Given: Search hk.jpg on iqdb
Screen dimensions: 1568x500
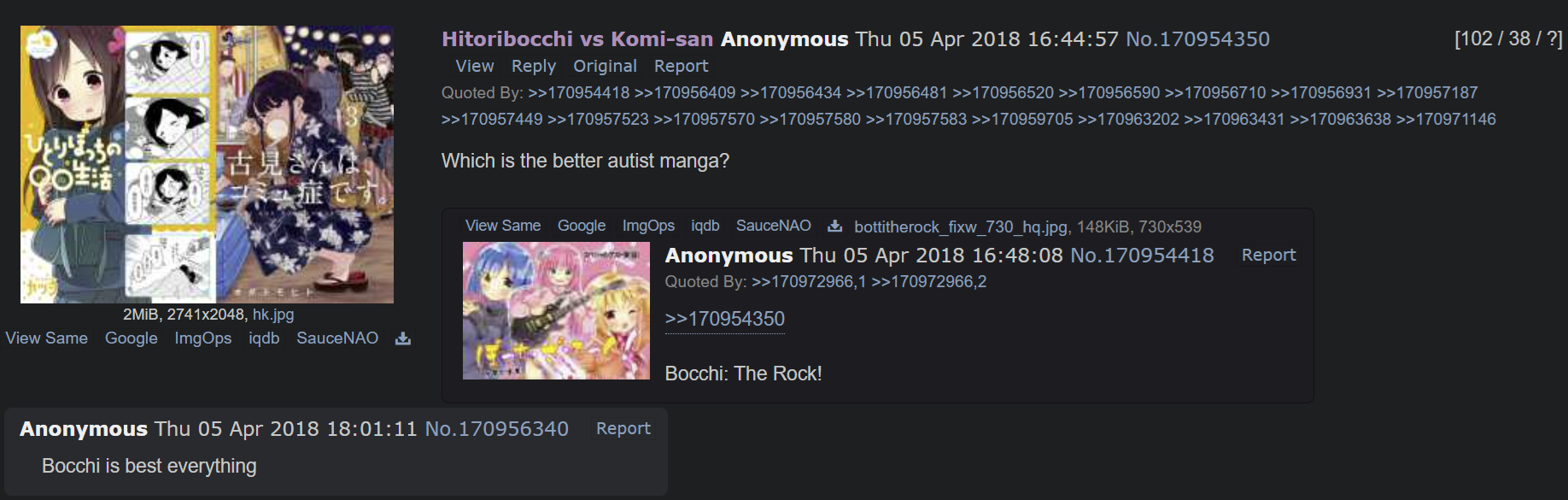Looking at the screenshot, I should [264, 338].
